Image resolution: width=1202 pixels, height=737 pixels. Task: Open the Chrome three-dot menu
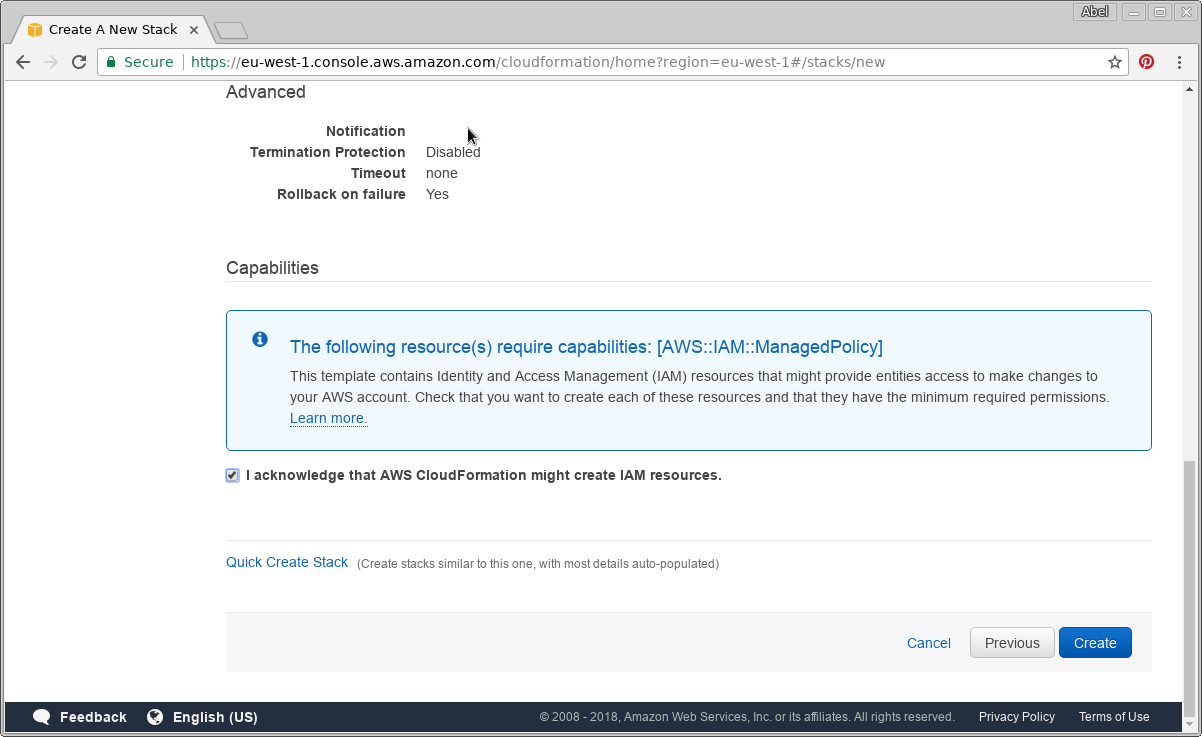(1180, 62)
